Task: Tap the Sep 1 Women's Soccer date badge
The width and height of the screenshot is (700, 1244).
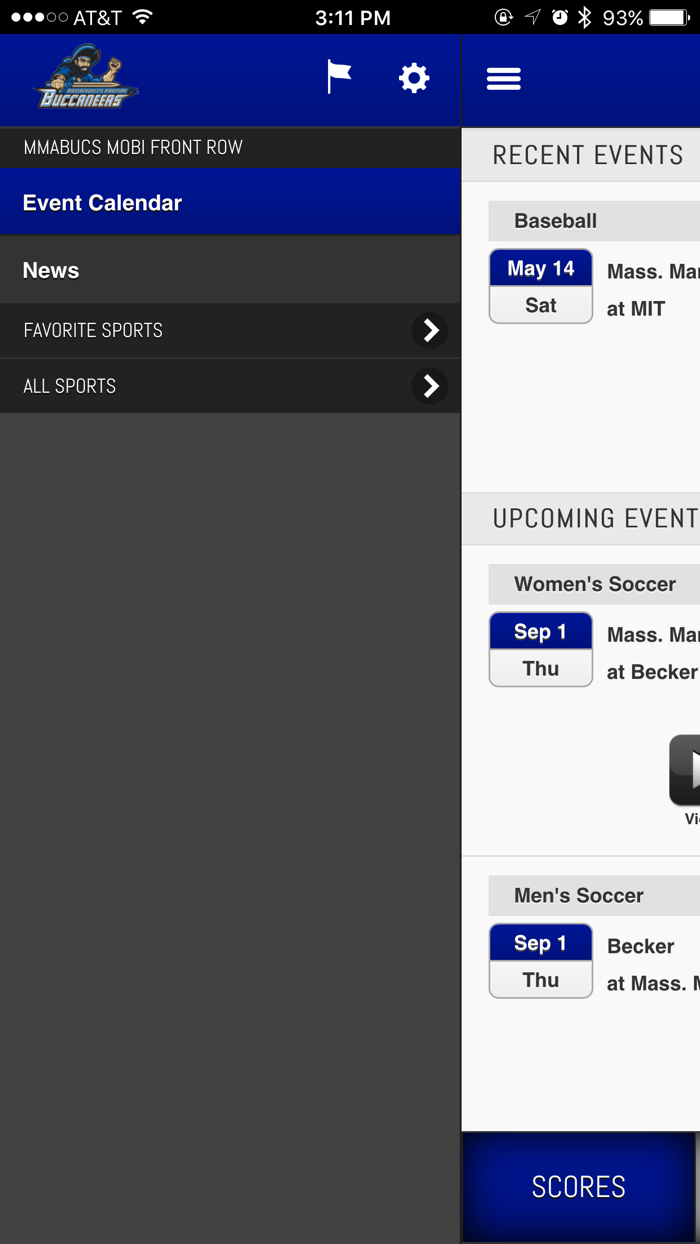Action: point(540,649)
